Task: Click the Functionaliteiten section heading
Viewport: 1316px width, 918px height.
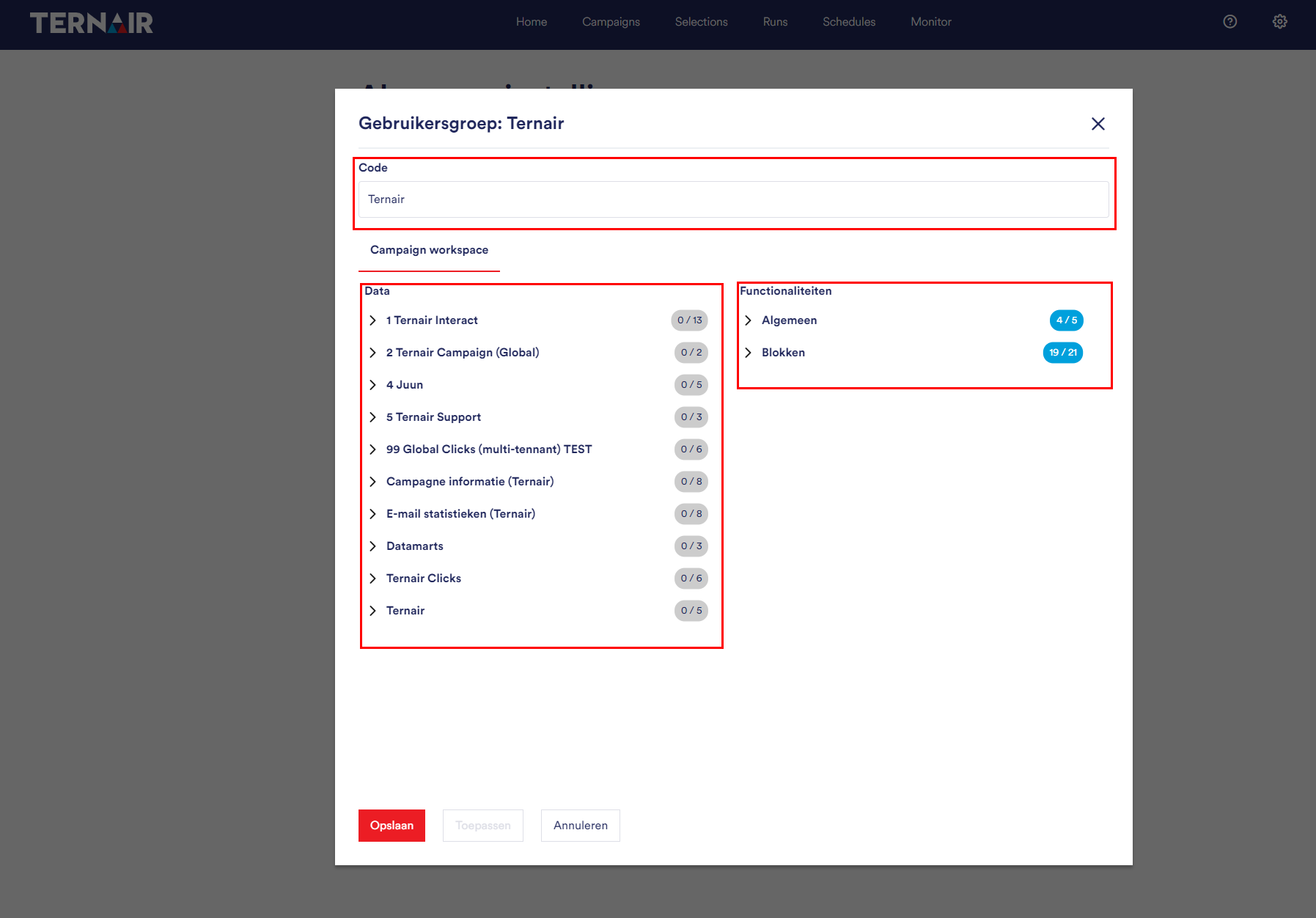Action: [x=786, y=291]
